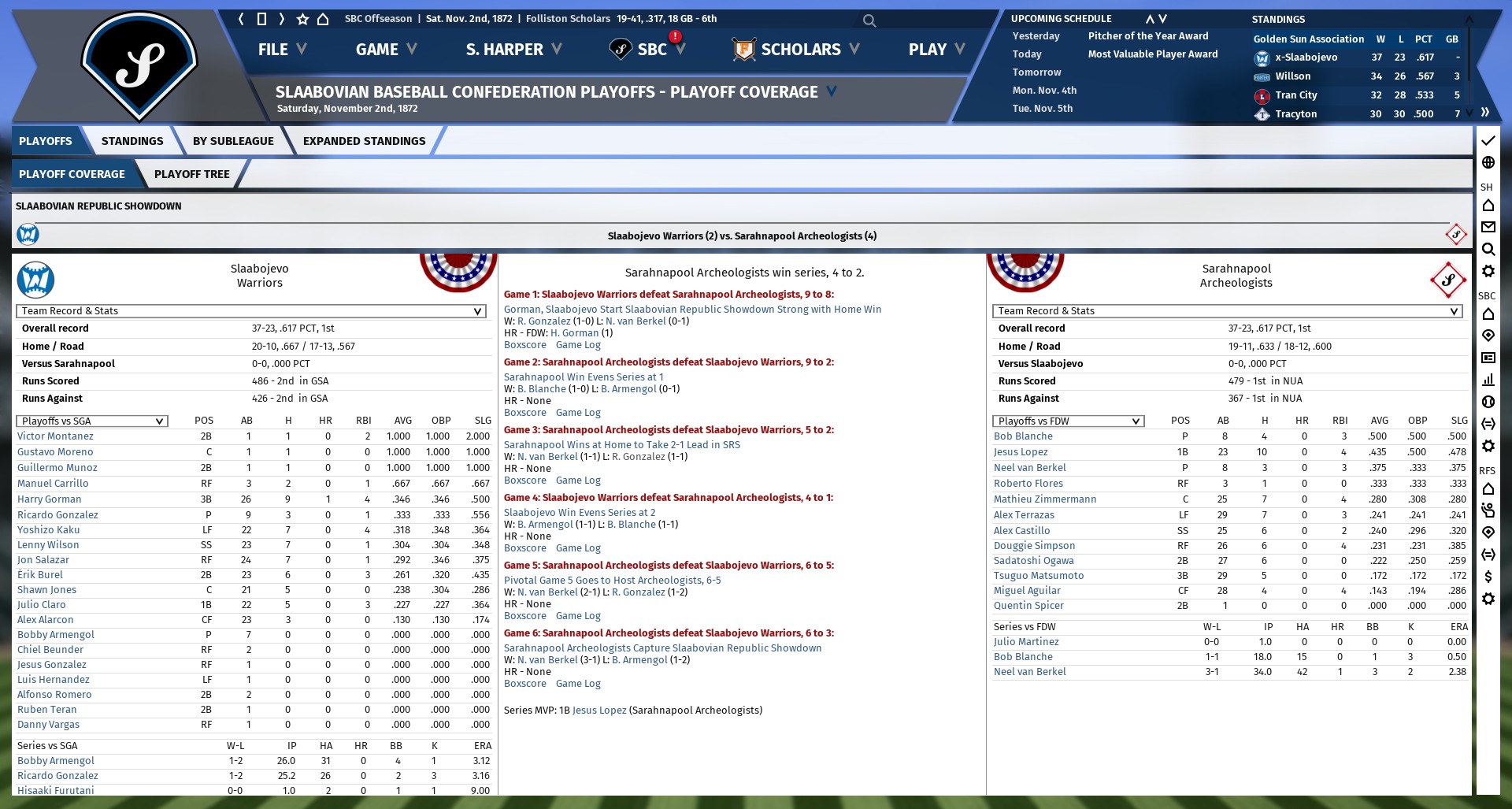Viewport: 1512px width, 809px height.
Task: Click the bar chart statistics icon in sidebar
Action: tap(1488, 380)
